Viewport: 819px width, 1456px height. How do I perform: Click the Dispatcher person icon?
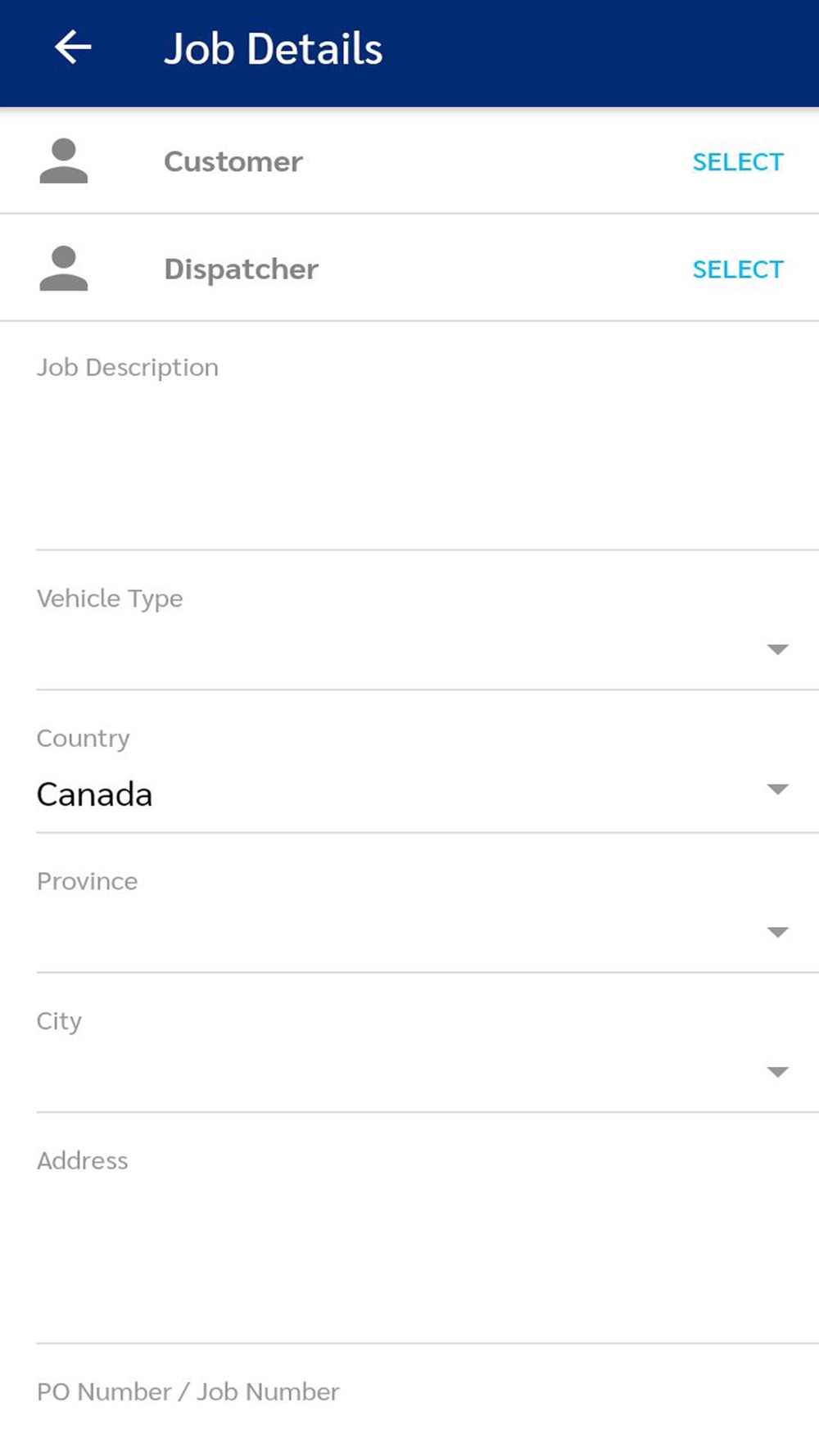click(64, 269)
